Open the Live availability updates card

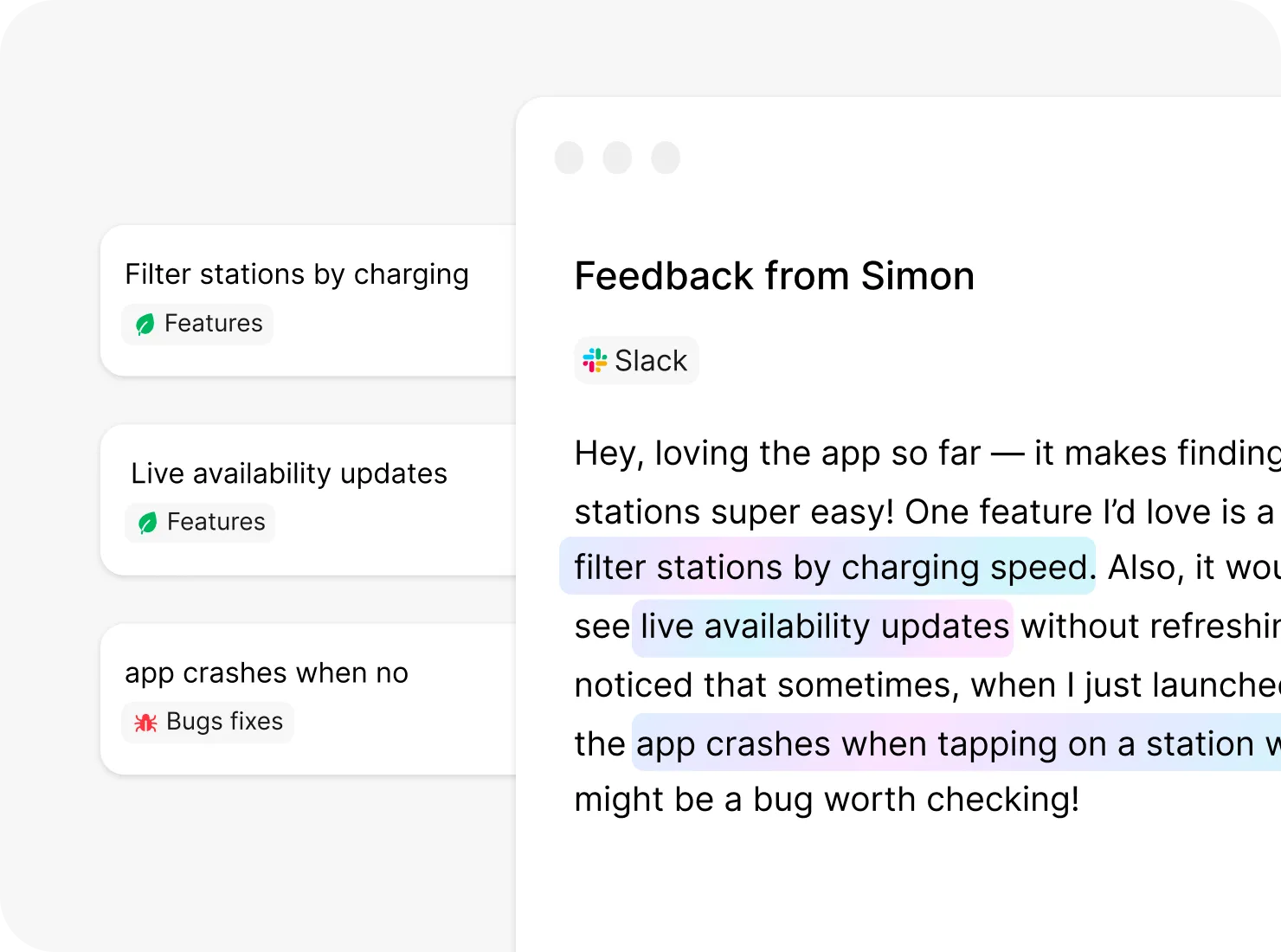pyautogui.click(x=289, y=473)
